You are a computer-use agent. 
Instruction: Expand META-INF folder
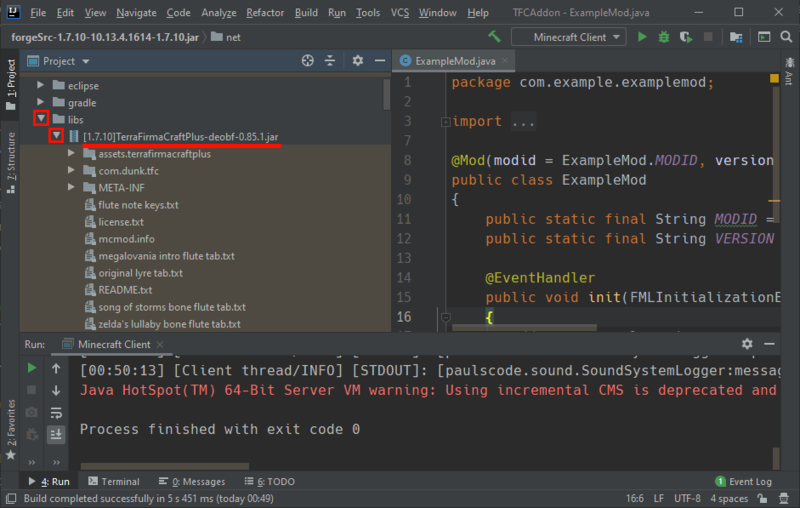tap(71, 187)
